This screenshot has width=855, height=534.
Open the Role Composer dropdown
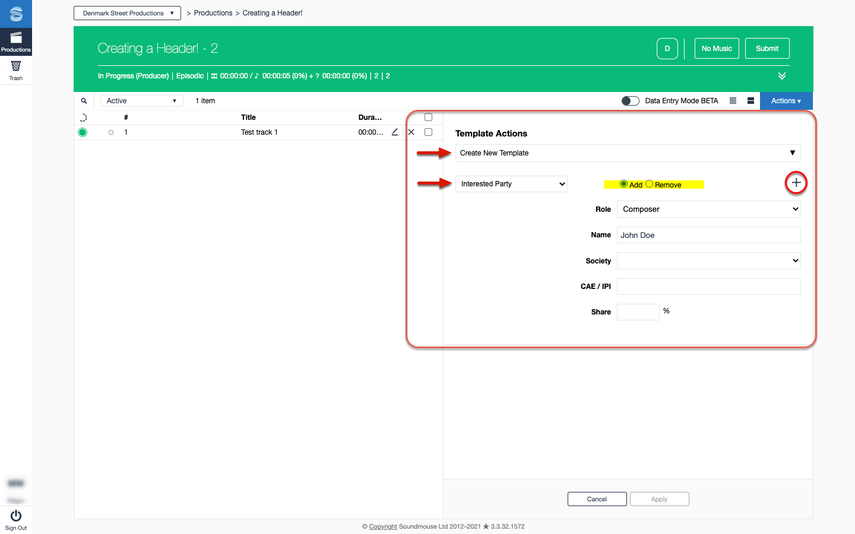[x=709, y=209]
